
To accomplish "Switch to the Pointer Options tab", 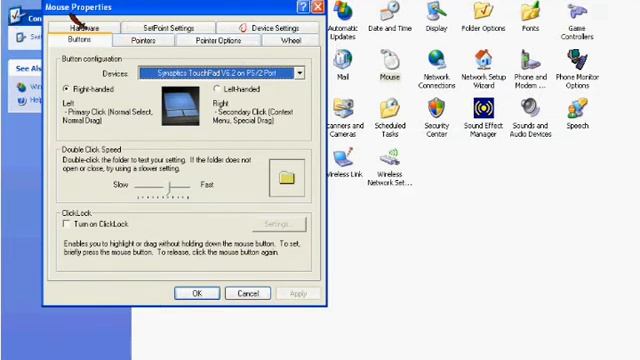I will coord(218,40).
